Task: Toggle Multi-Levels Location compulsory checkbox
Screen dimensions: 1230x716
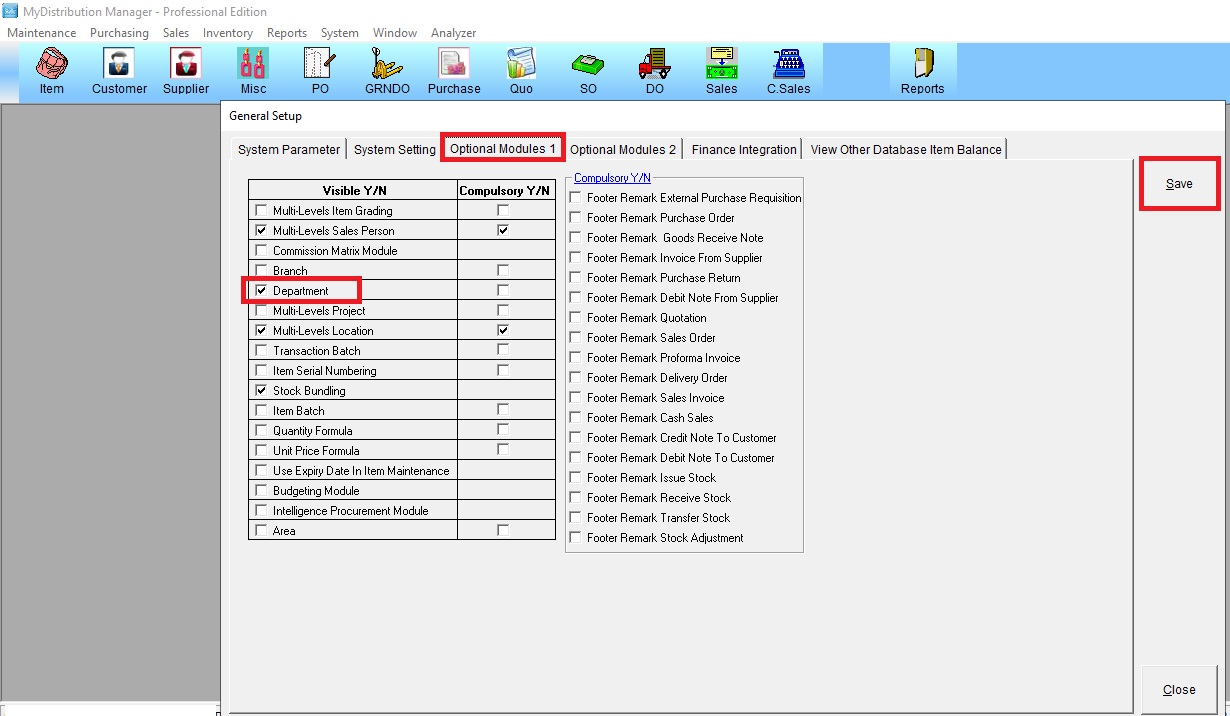Action: (503, 330)
